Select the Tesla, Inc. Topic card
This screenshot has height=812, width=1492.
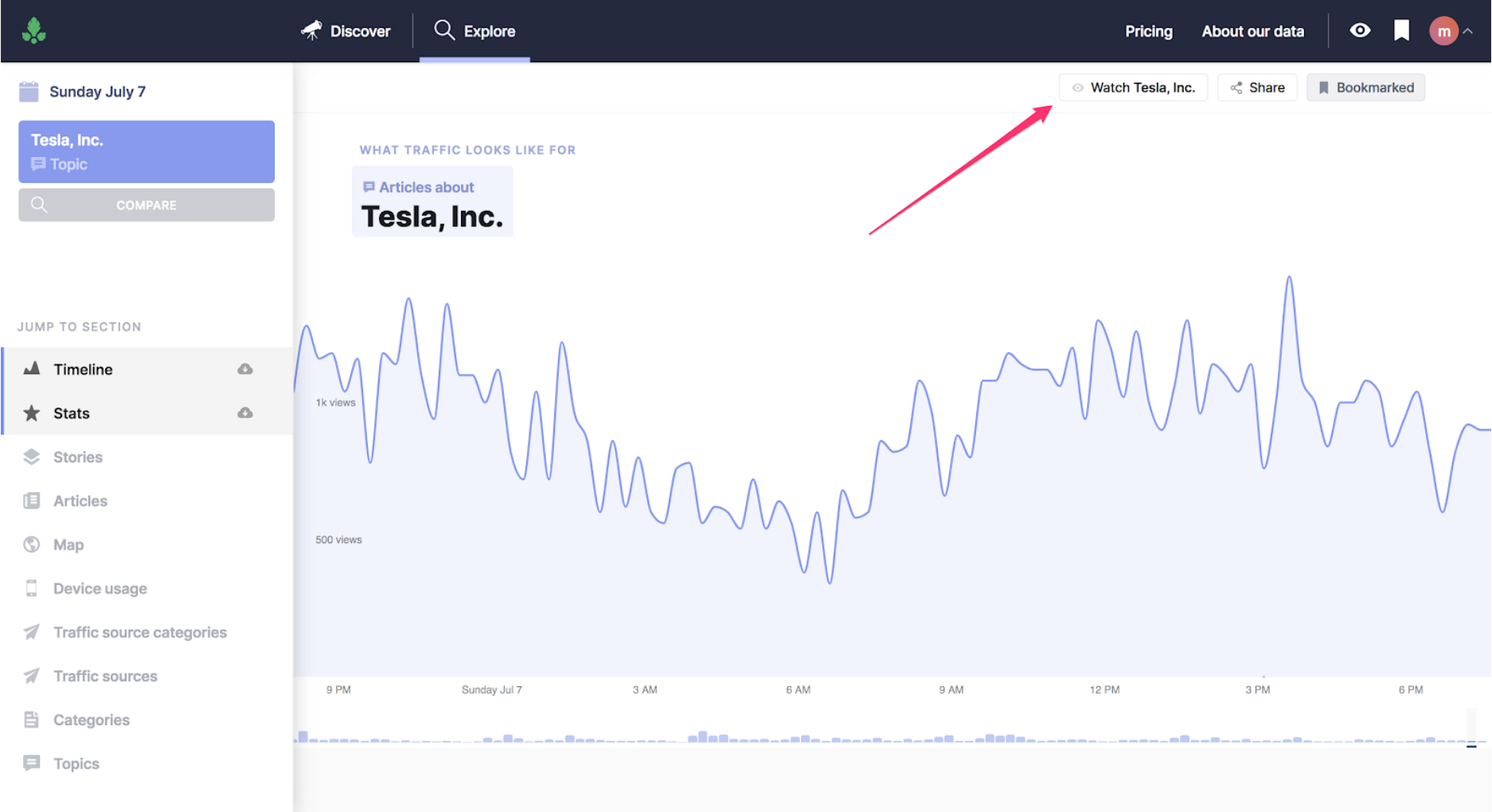(146, 151)
